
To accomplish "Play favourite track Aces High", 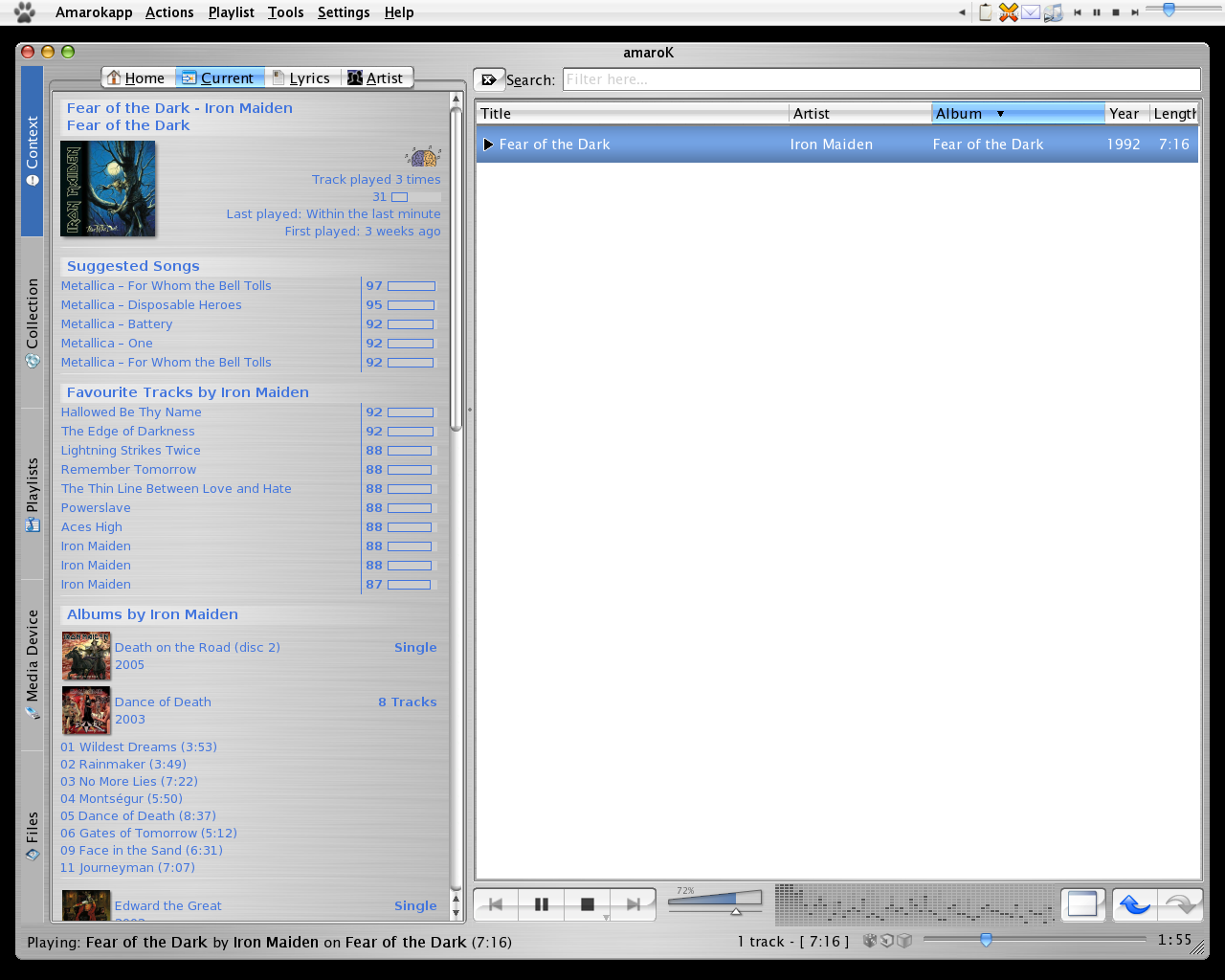I will 92,527.
